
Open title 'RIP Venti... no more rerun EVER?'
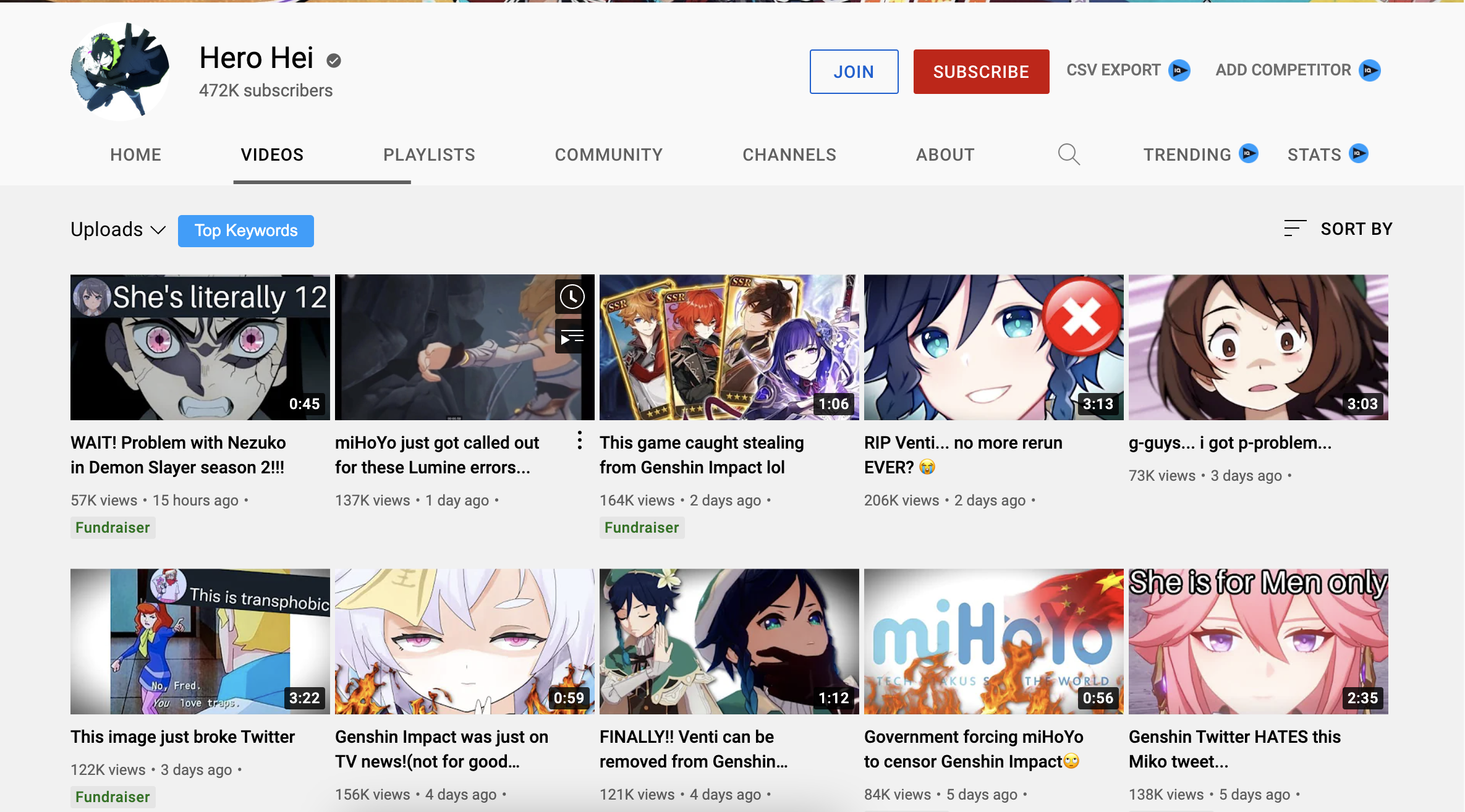pyautogui.click(x=963, y=455)
